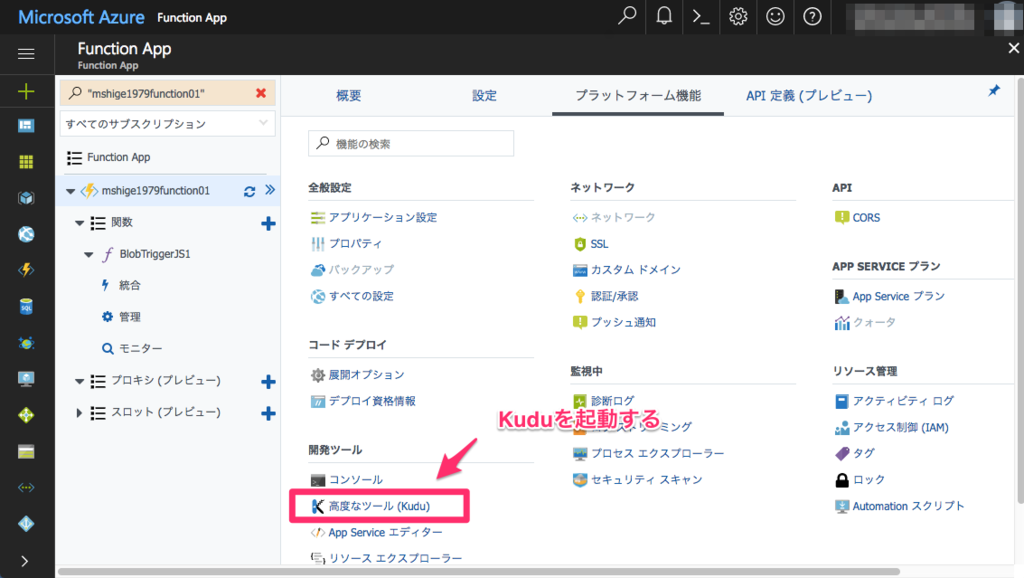The width and height of the screenshot is (1024, 578).
Task: Open デプロイ資格情報
Action: (372, 401)
